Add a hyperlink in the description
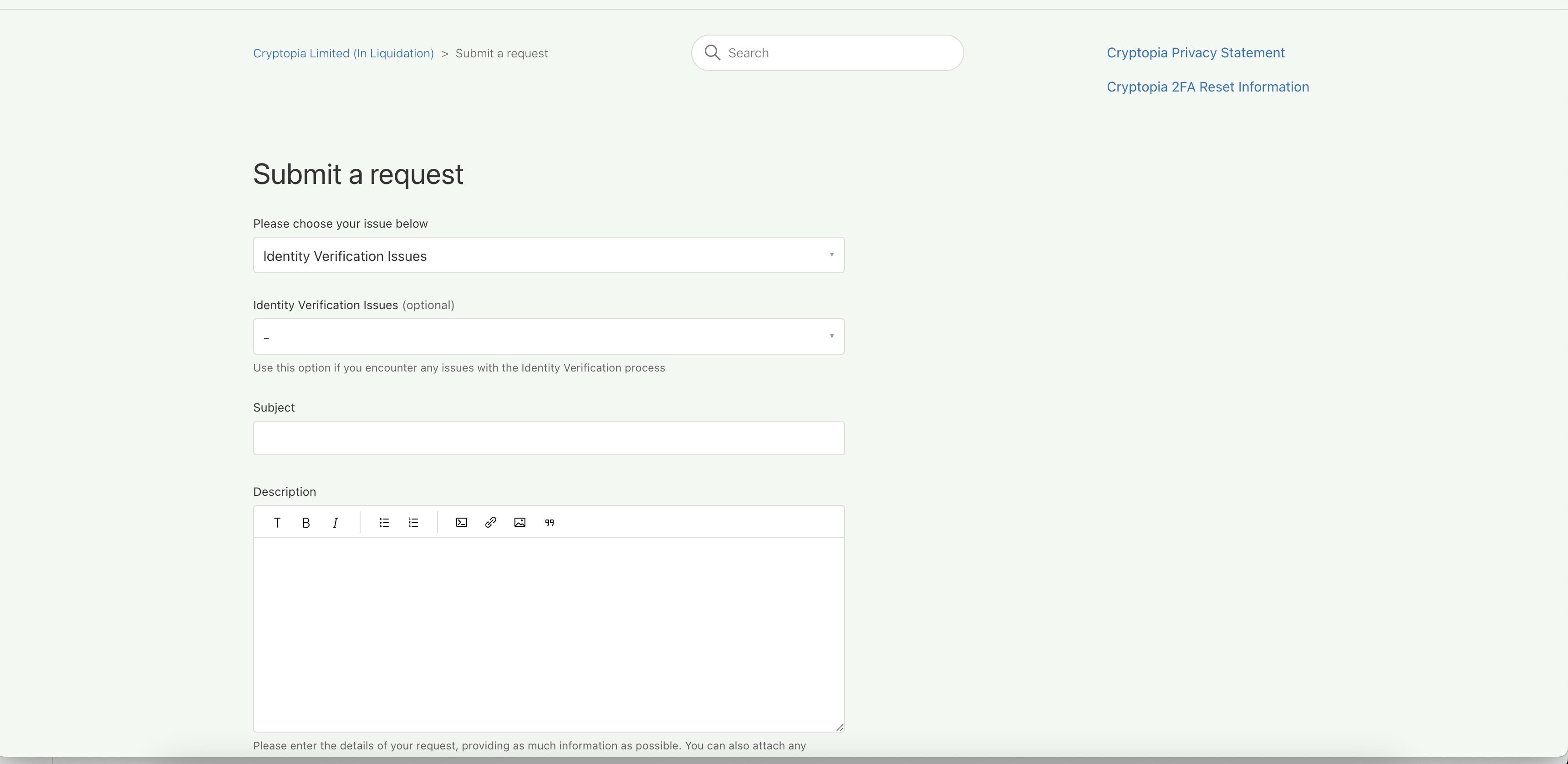This screenshot has width=1568, height=764. pyautogui.click(x=491, y=522)
